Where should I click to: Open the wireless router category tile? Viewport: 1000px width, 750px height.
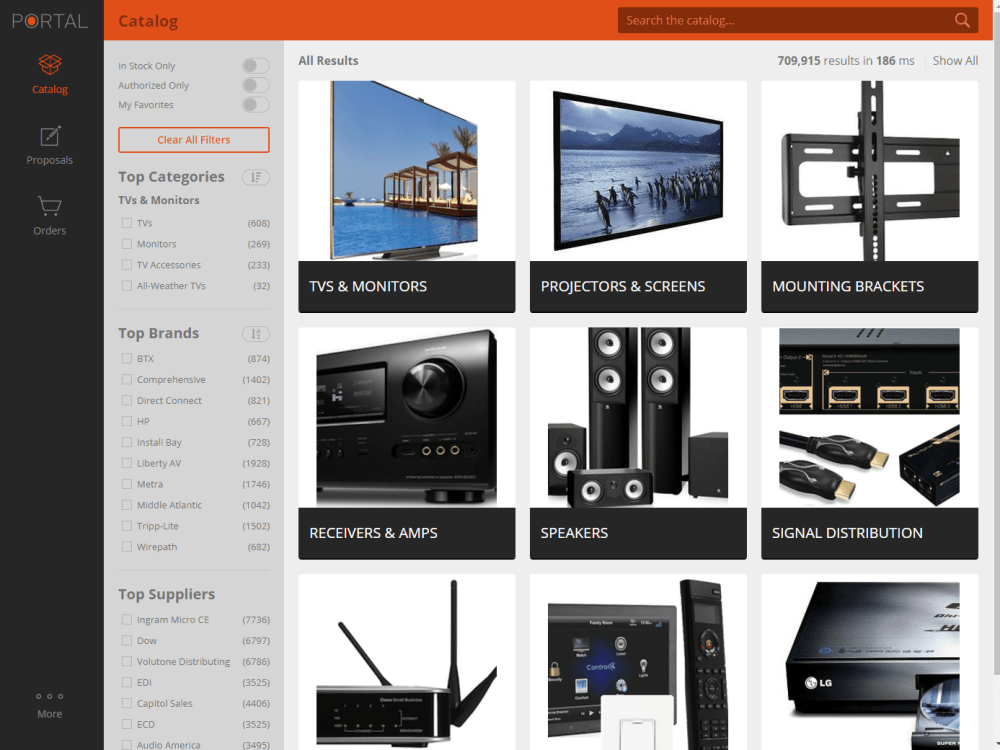point(407,662)
